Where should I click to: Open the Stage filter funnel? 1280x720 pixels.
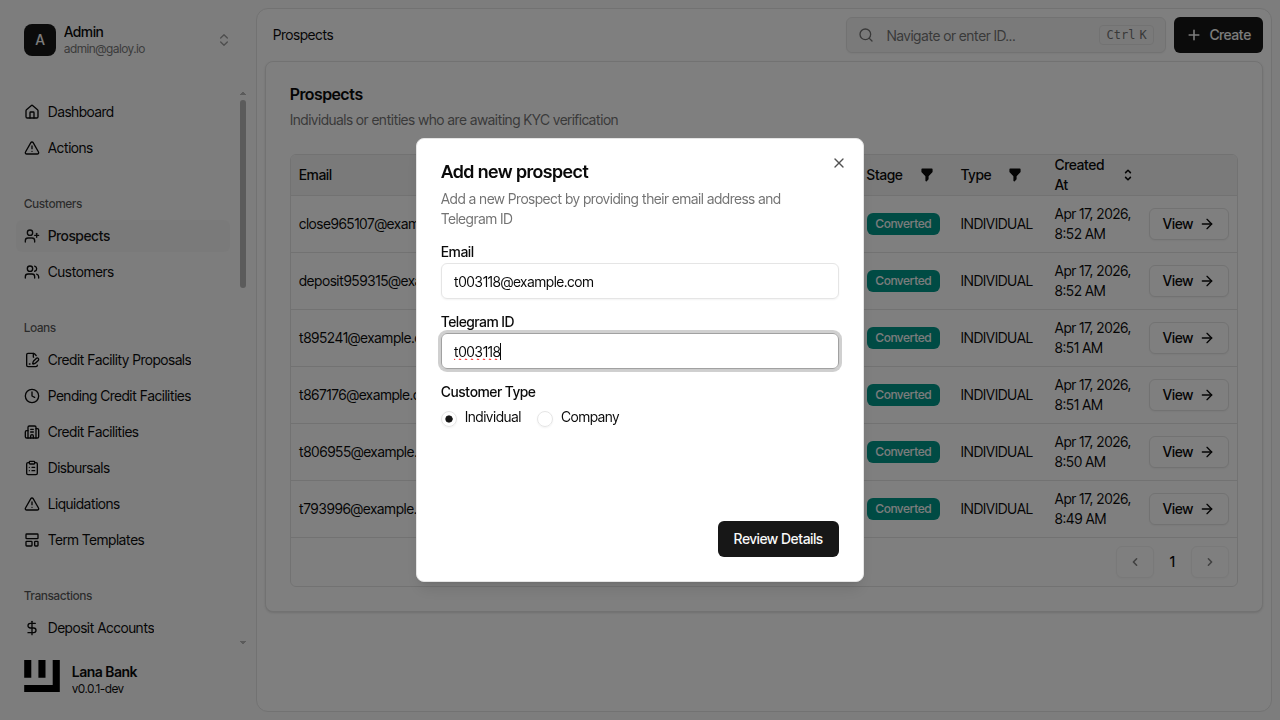coord(927,174)
